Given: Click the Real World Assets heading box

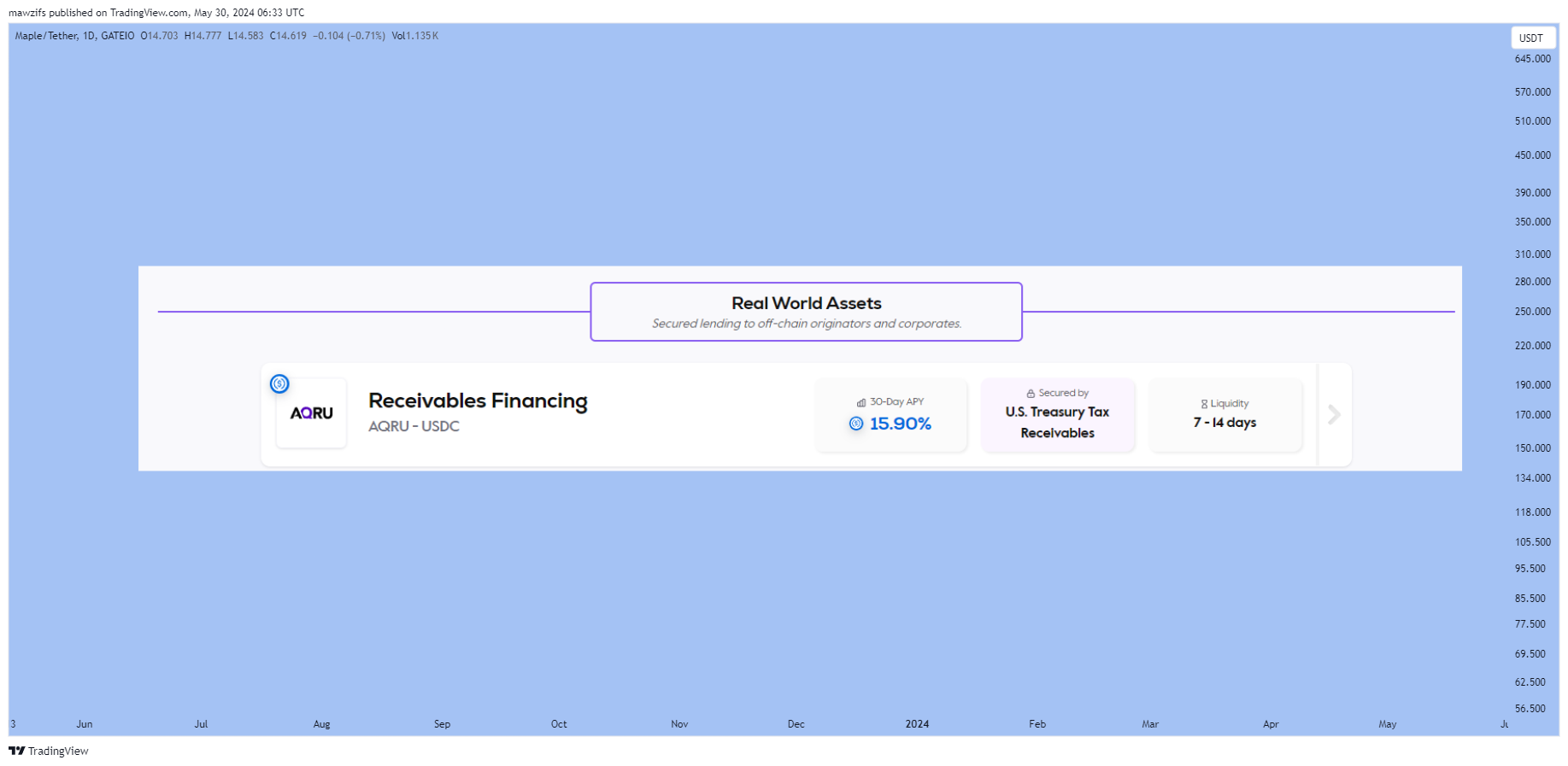Looking at the screenshot, I should tap(806, 312).
